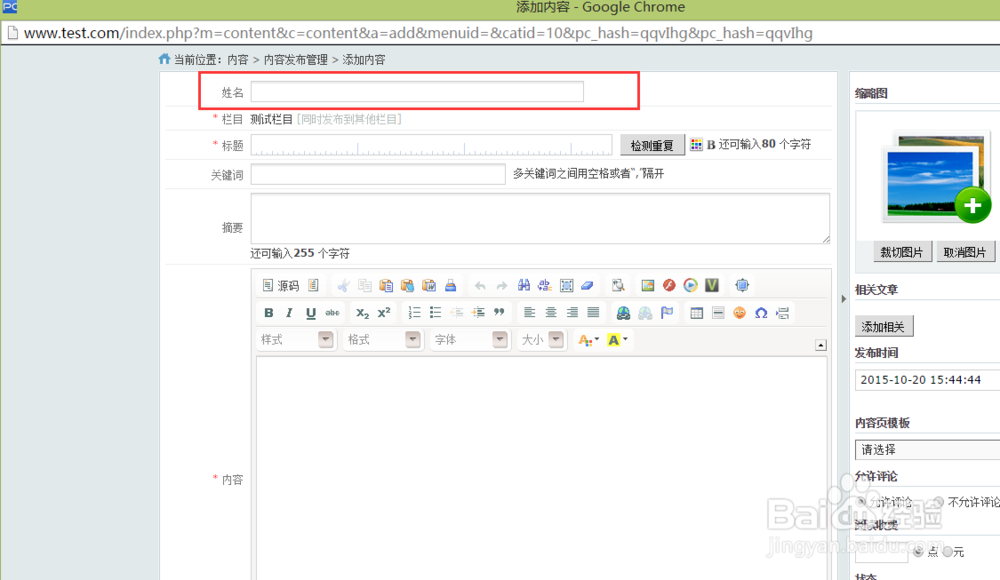Click the 裁切图片 button

click(902, 252)
